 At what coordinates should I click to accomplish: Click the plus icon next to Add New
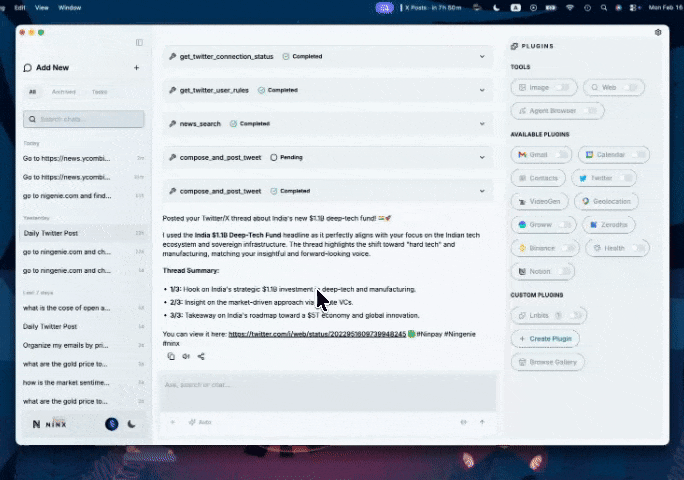click(x=137, y=68)
